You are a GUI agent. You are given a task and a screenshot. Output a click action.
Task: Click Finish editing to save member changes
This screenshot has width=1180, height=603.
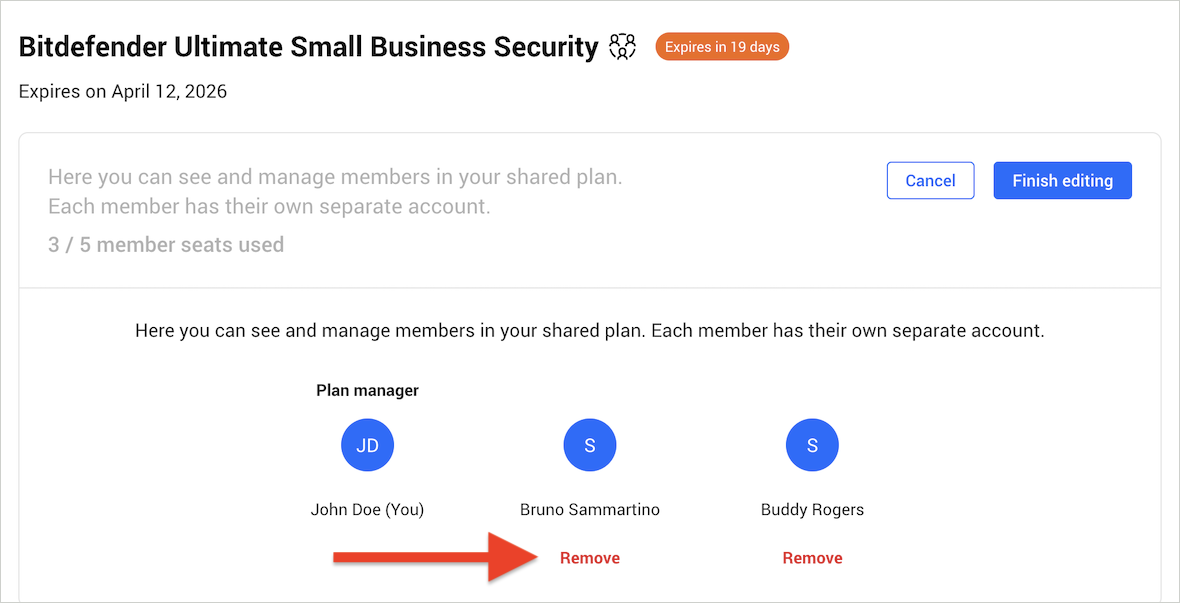point(1062,180)
